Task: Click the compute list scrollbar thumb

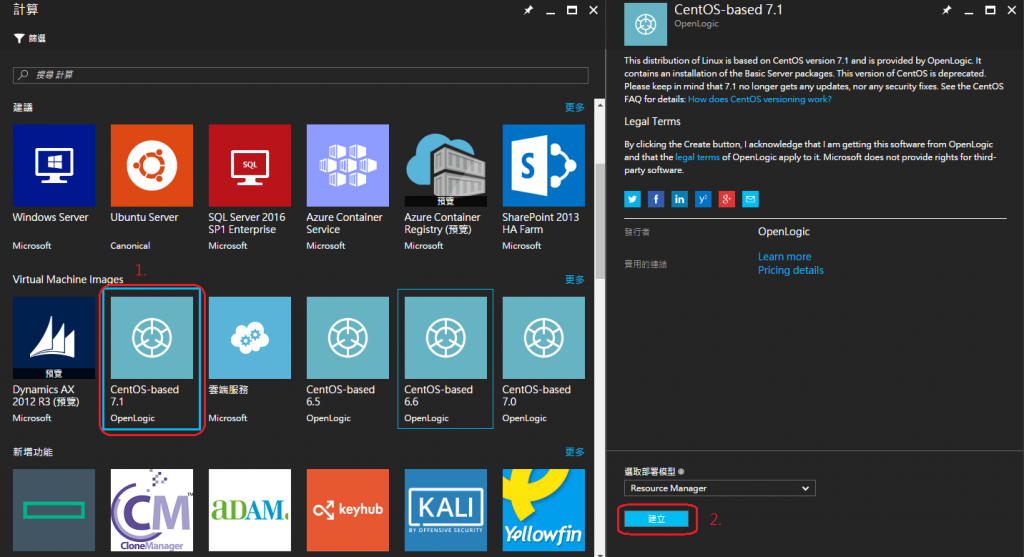Action: (x=600, y=221)
